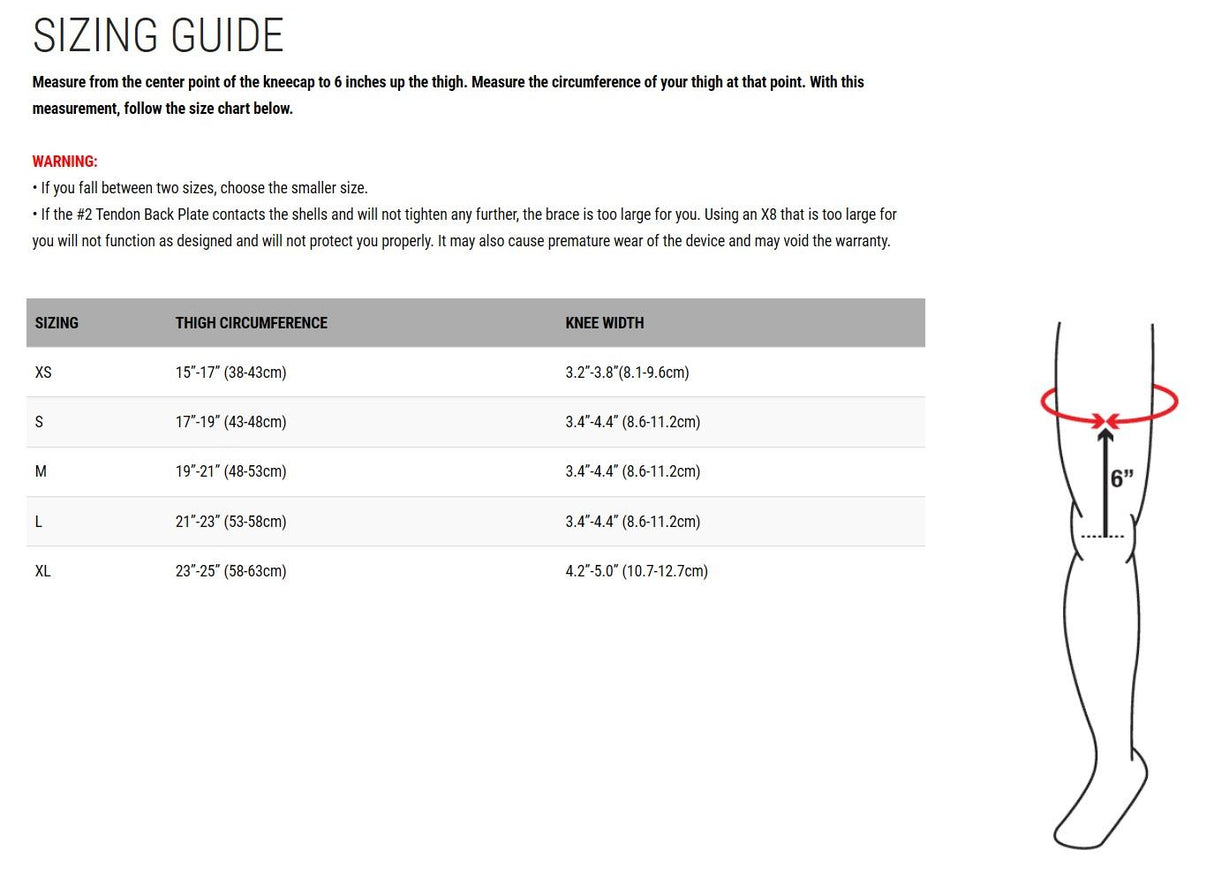Click the 4.2"-5.0" knee width value

click(x=636, y=571)
